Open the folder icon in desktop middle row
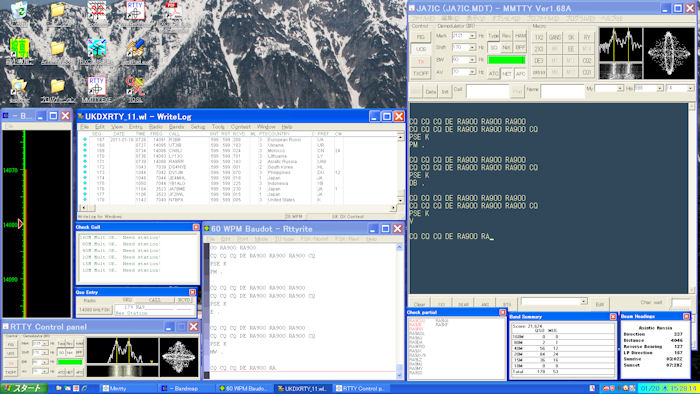Image resolution: width=700 pixels, height=394 pixels. pyautogui.click(x=58, y=48)
